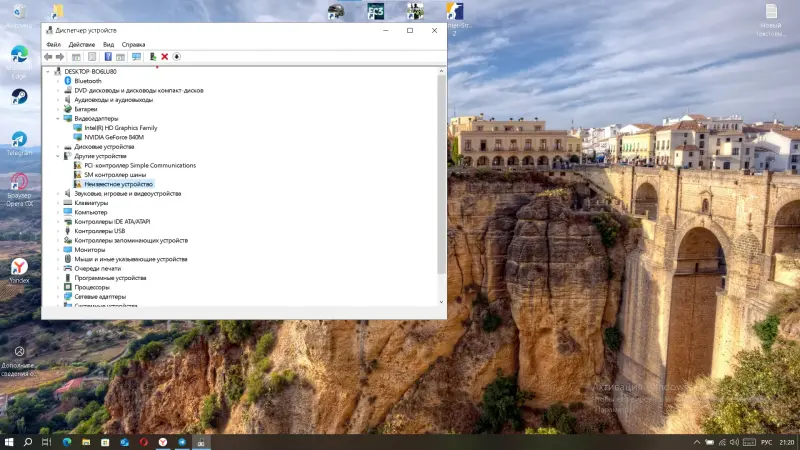The image size is (800, 450).
Task: Toggle the action pane toolbar icon
Action: pyautogui.click(x=120, y=57)
